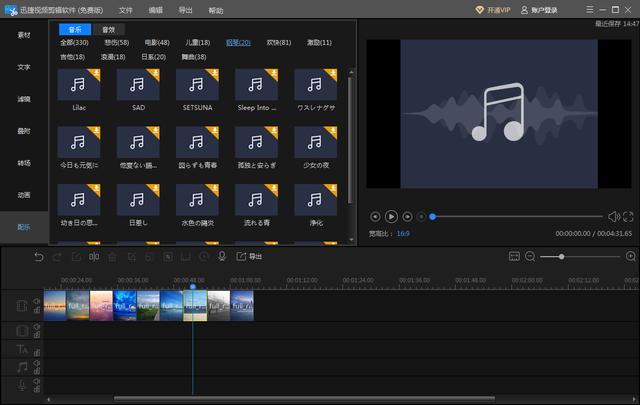Screen dimensions: 640x405
Task: Click the microphone voice-over record icon
Action: coord(222,257)
